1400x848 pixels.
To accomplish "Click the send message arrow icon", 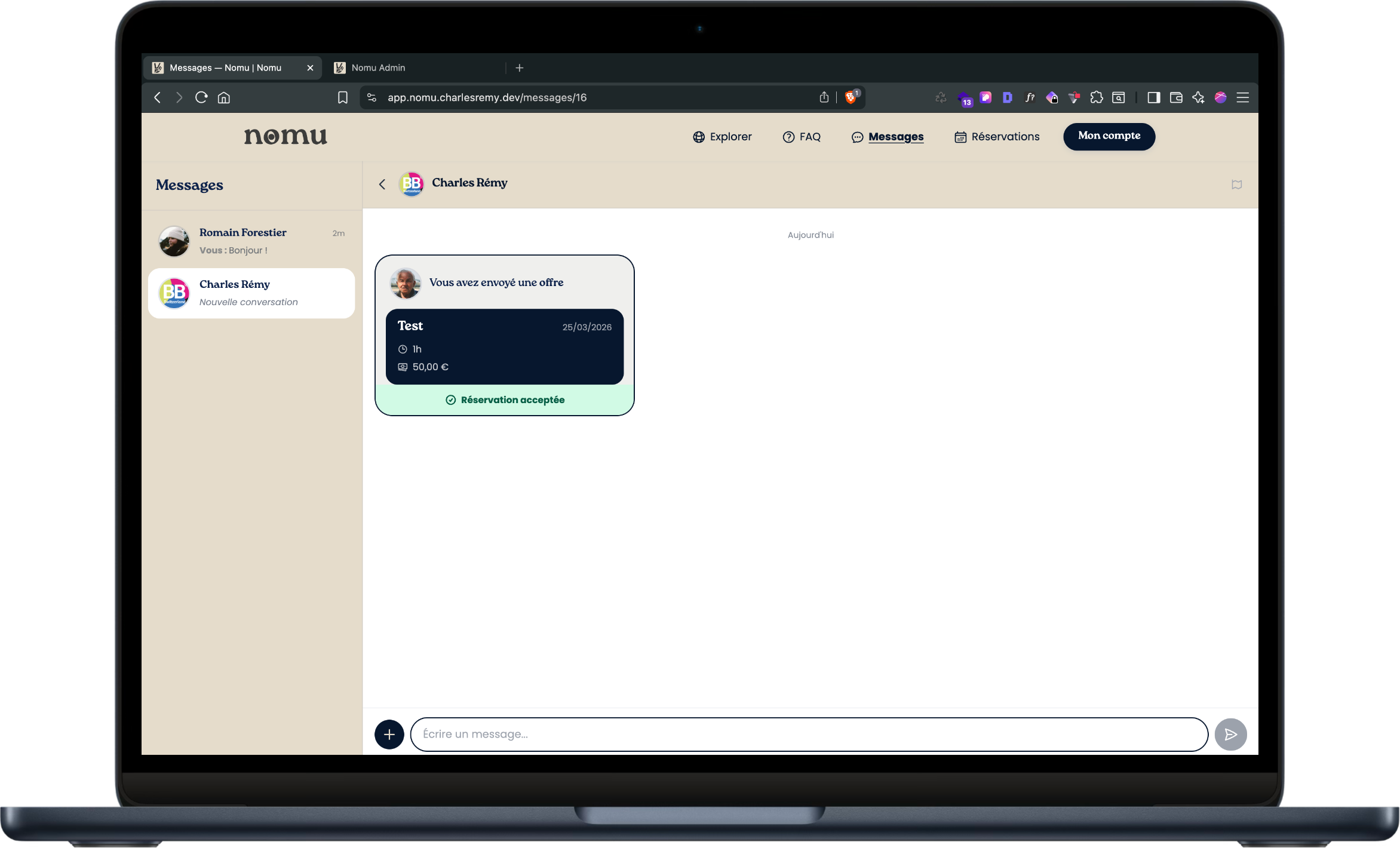I will (x=1230, y=734).
